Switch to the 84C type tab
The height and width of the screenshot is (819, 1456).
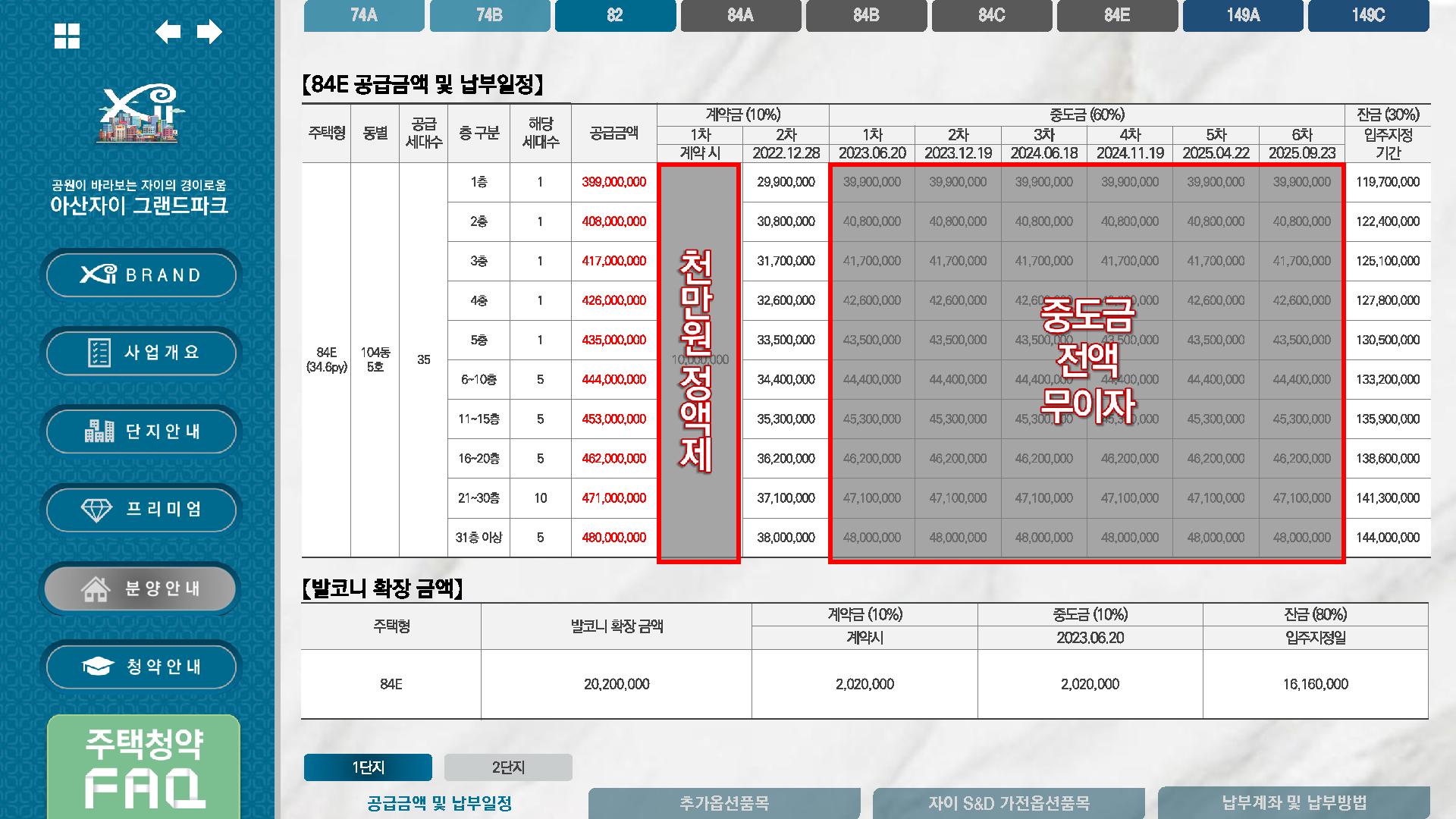(992, 15)
